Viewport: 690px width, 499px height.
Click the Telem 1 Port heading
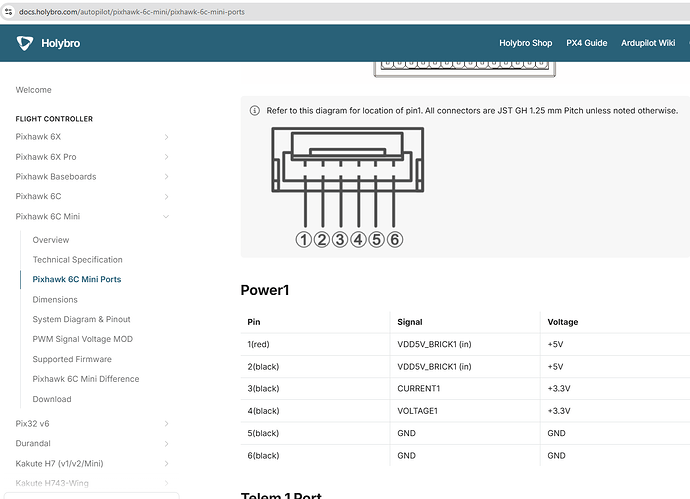(281, 495)
